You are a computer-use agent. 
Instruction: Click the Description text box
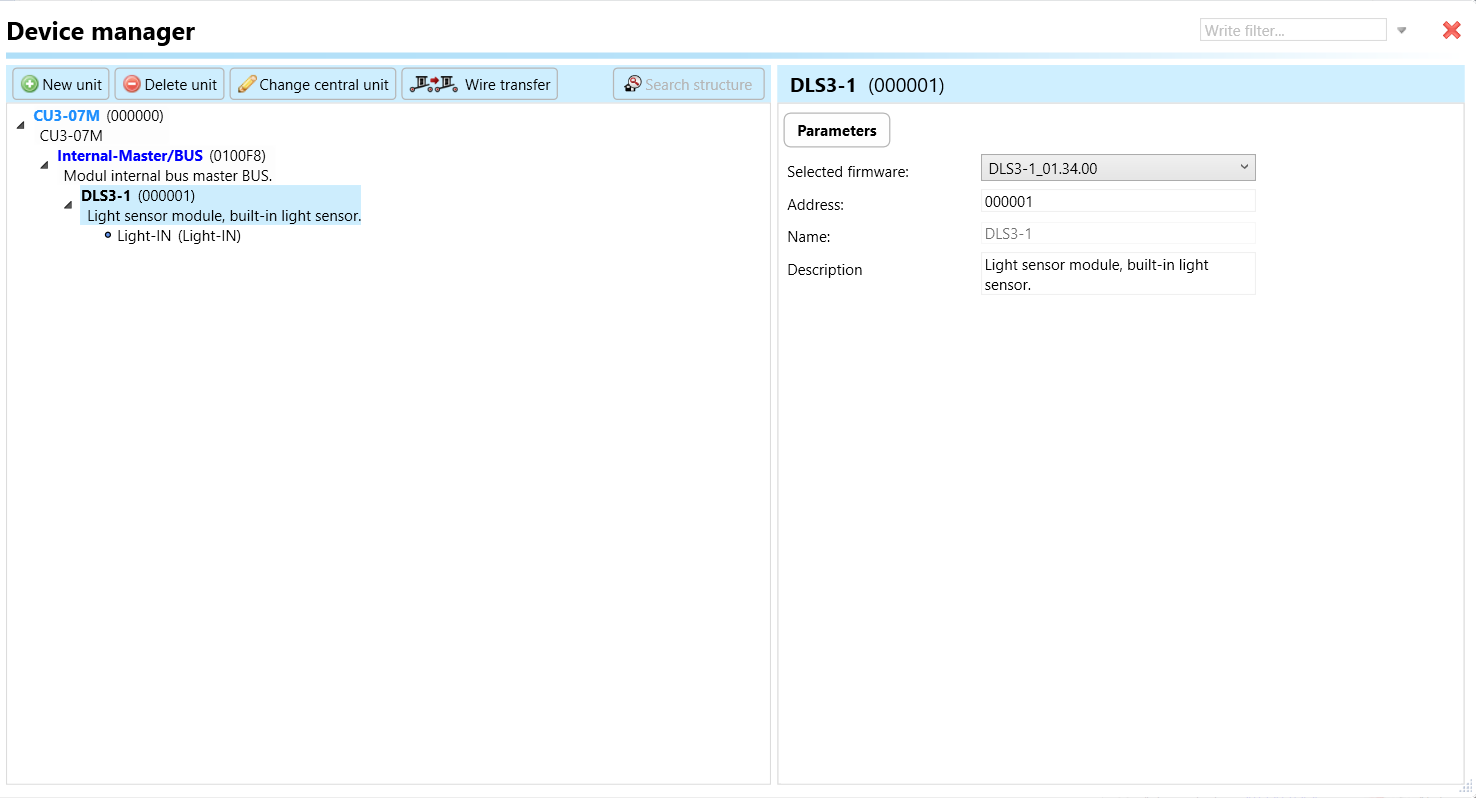[1117, 273]
